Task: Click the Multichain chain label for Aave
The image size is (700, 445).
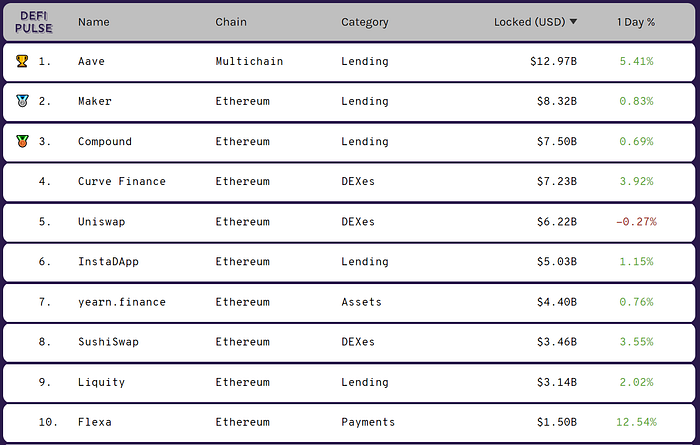Action: point(249,61)
